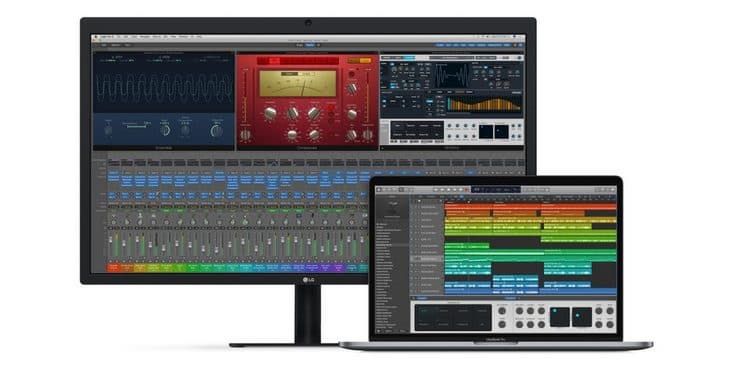
Task: Click the right XY pad in the MacBook's Smart Controls
Action: tap(582, 317)
